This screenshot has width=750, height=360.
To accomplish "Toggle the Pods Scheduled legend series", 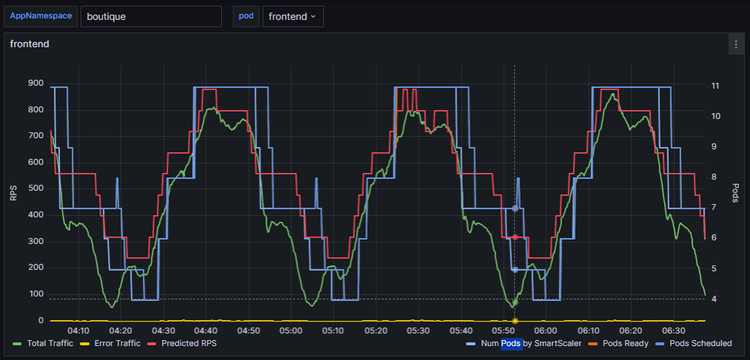I will (x=701, y=343).
